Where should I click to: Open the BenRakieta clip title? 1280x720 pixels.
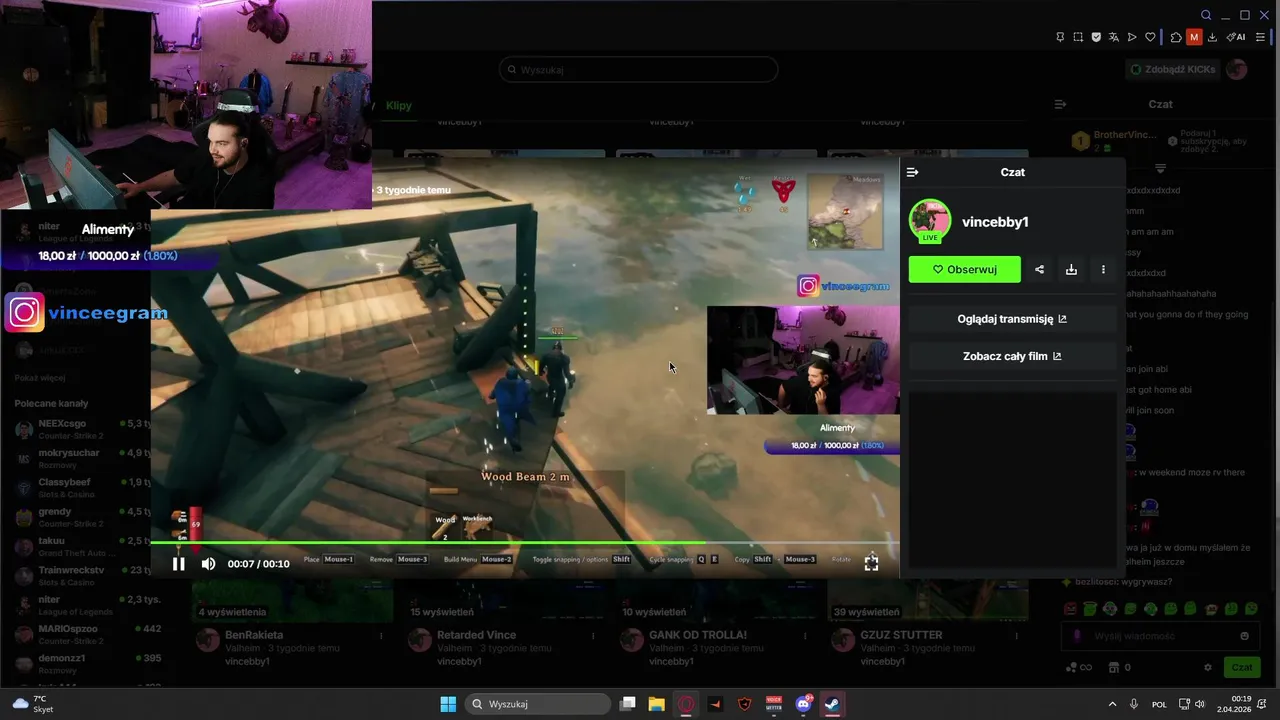[254, 635]
